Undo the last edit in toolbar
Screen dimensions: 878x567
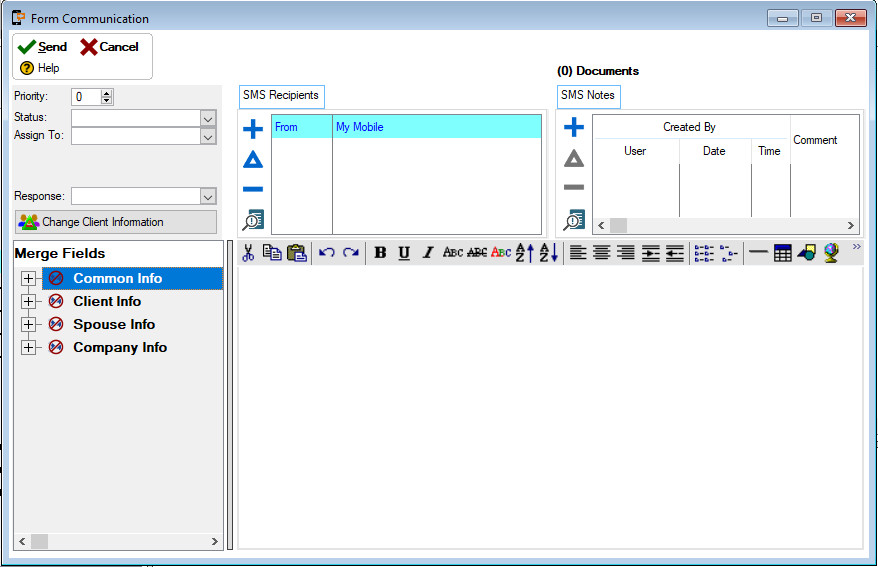[327, 253]
